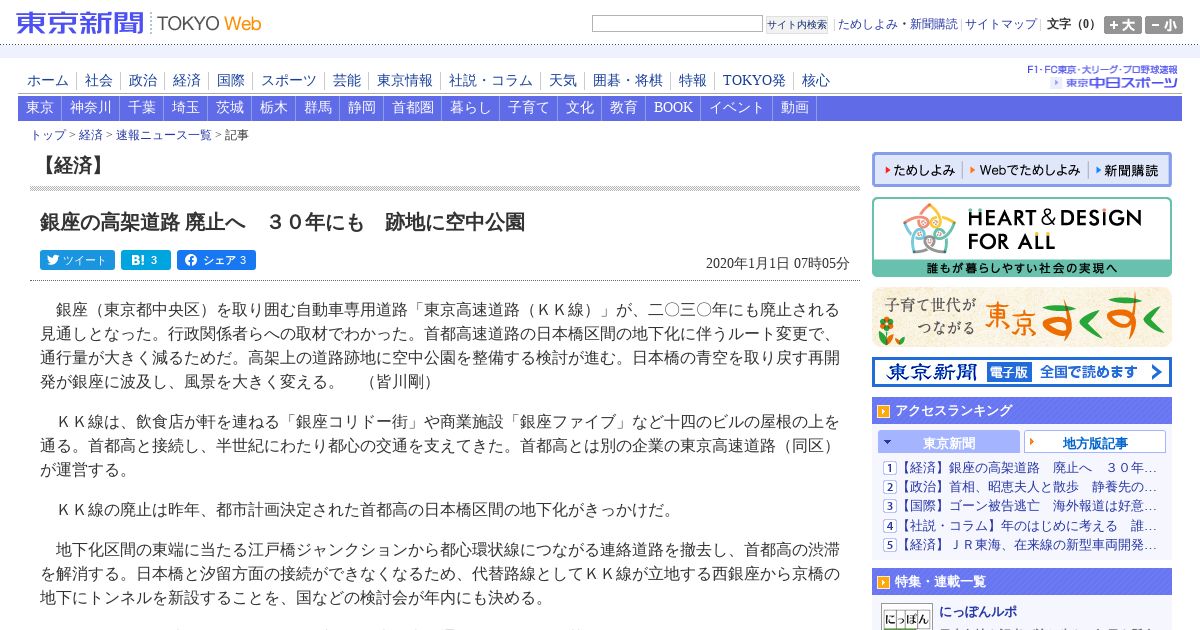Viewport: 1200px width, 630px height.
Task: Select the 群馬 region tab
Action: click(x=318, y=108)
